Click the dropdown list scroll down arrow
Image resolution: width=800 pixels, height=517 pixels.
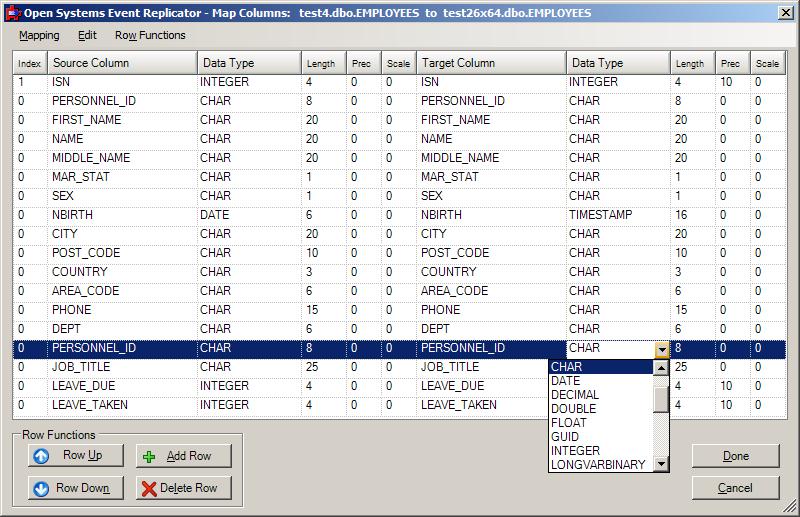click(661, 464)
